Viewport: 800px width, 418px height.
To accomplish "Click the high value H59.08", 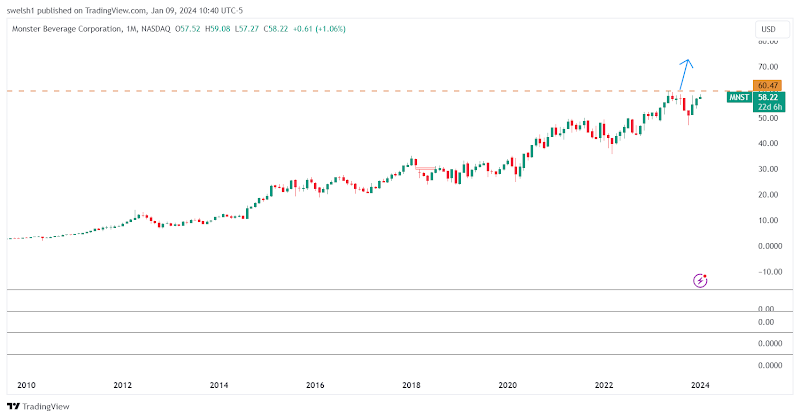I will tap(217, 29).
